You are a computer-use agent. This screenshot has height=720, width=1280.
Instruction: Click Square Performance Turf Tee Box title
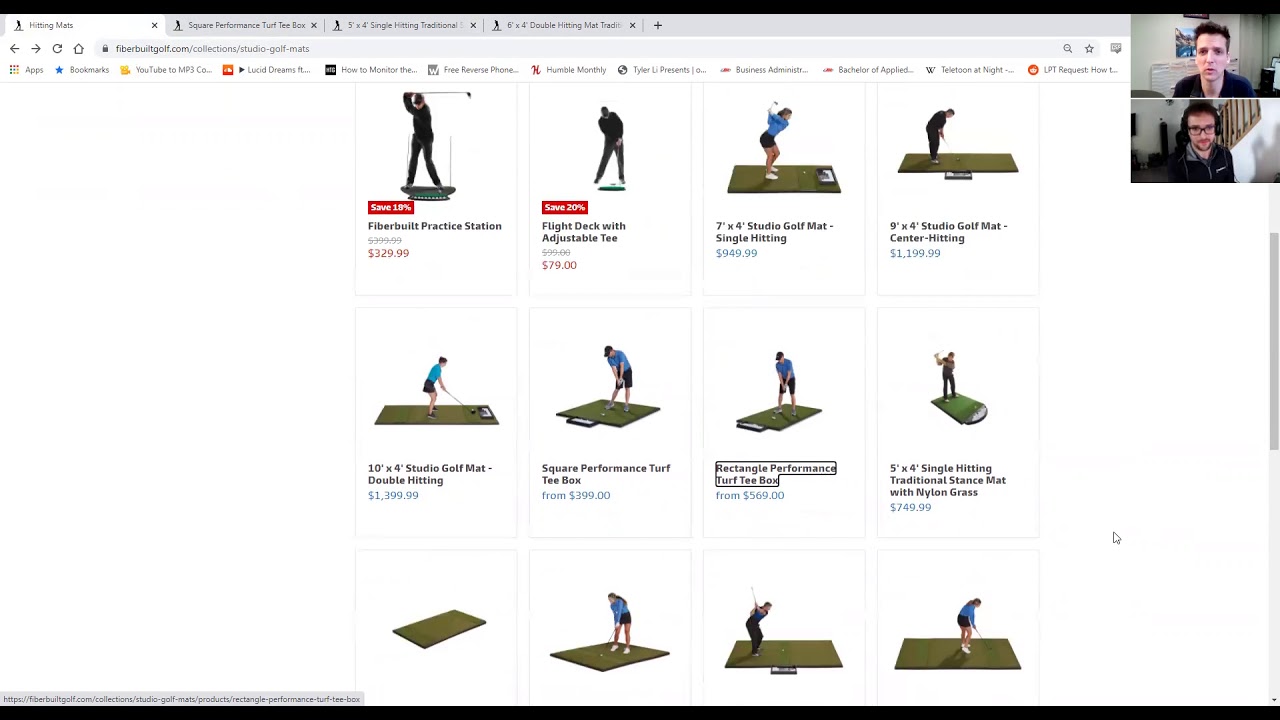tap(606, 474)
